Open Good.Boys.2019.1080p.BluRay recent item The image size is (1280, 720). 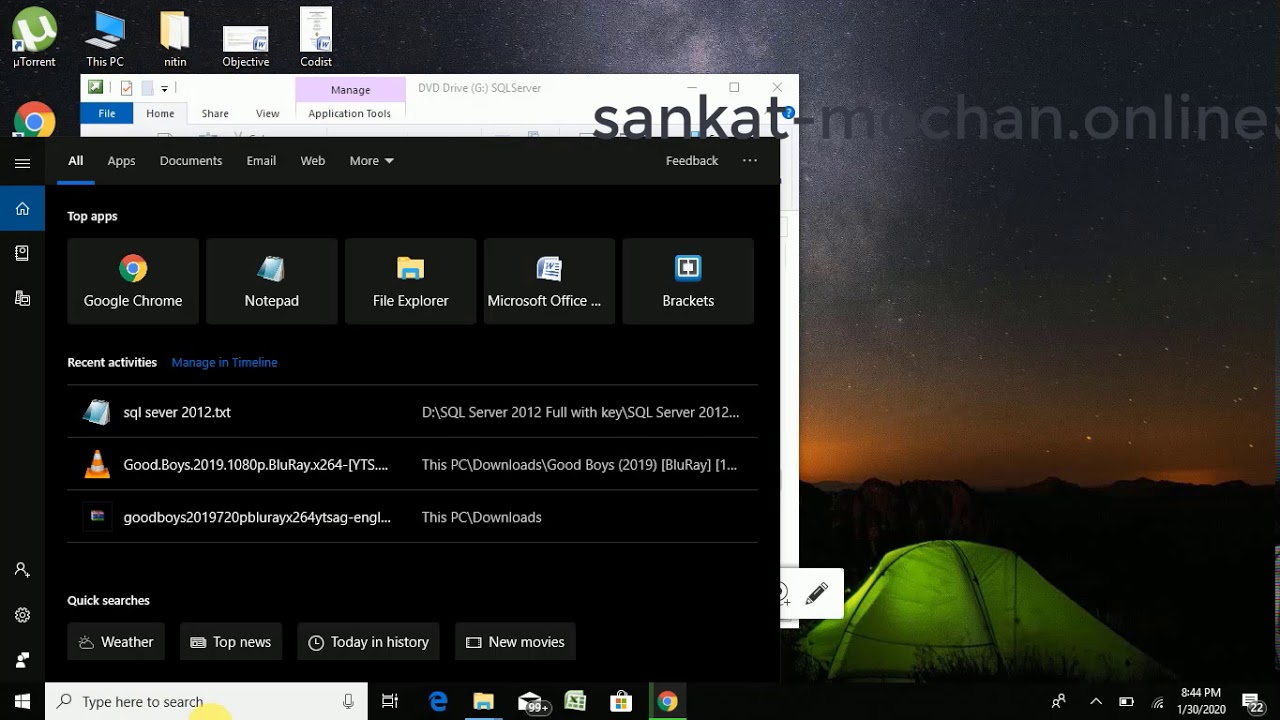[x=412, y=464]
